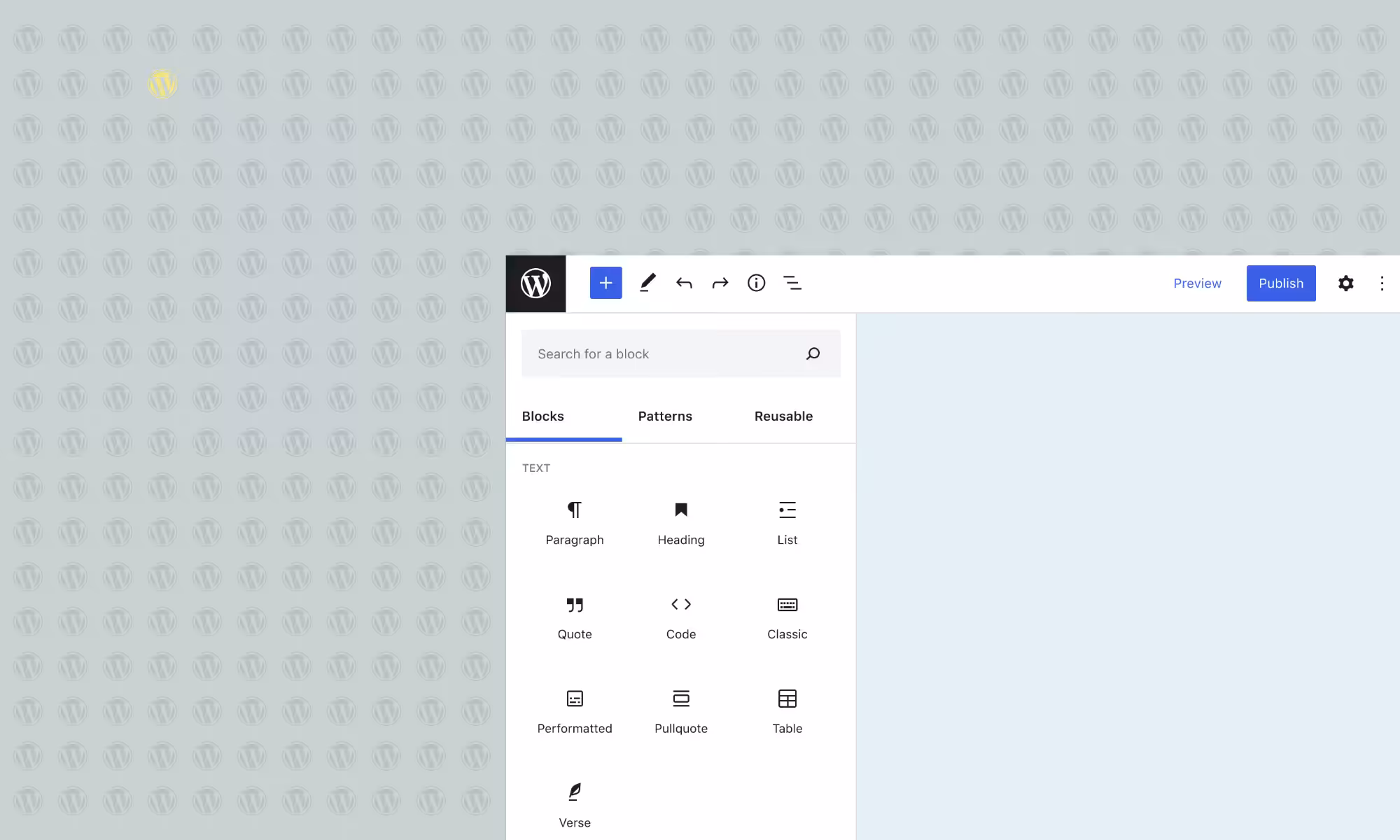Insert a Table block
Image resolution: width=1400 pixels, height=840 pixels.
click(x=787, y=713)
